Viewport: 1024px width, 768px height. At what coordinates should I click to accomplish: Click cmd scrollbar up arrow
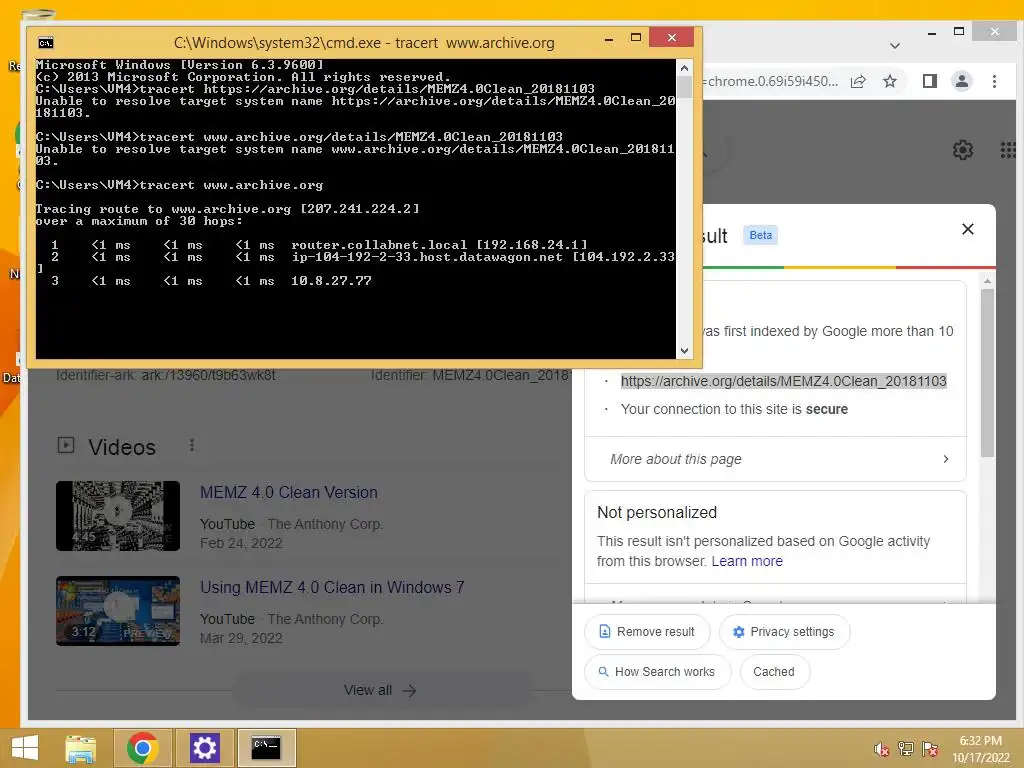click(684, 68)
